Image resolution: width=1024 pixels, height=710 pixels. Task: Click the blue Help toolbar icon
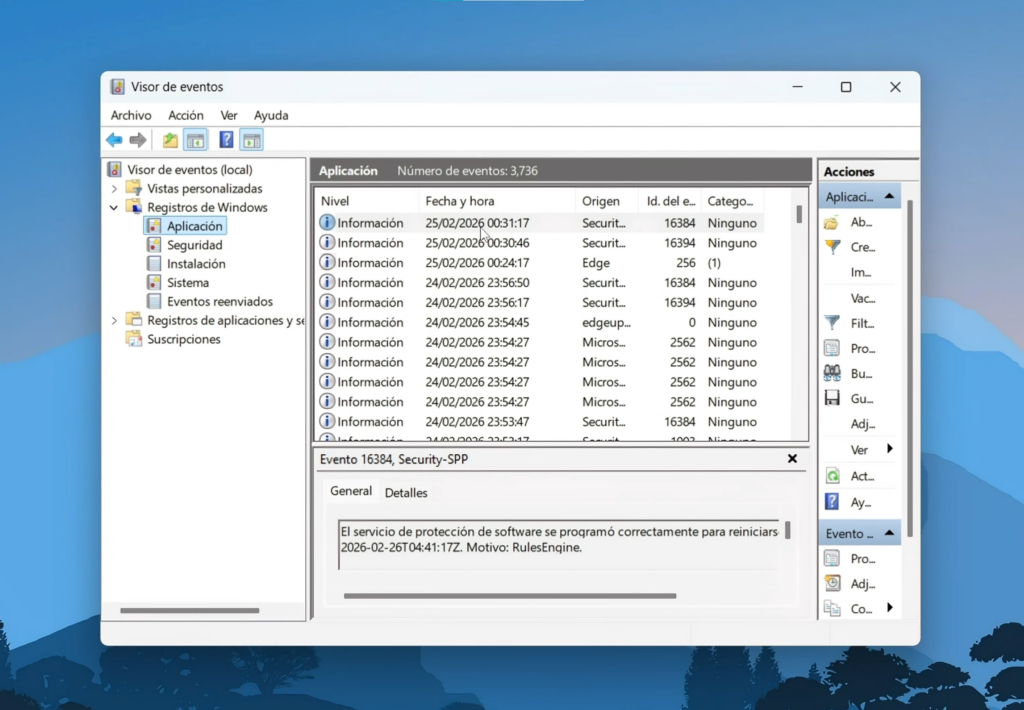pyautogui.click(x=227, y=140)
